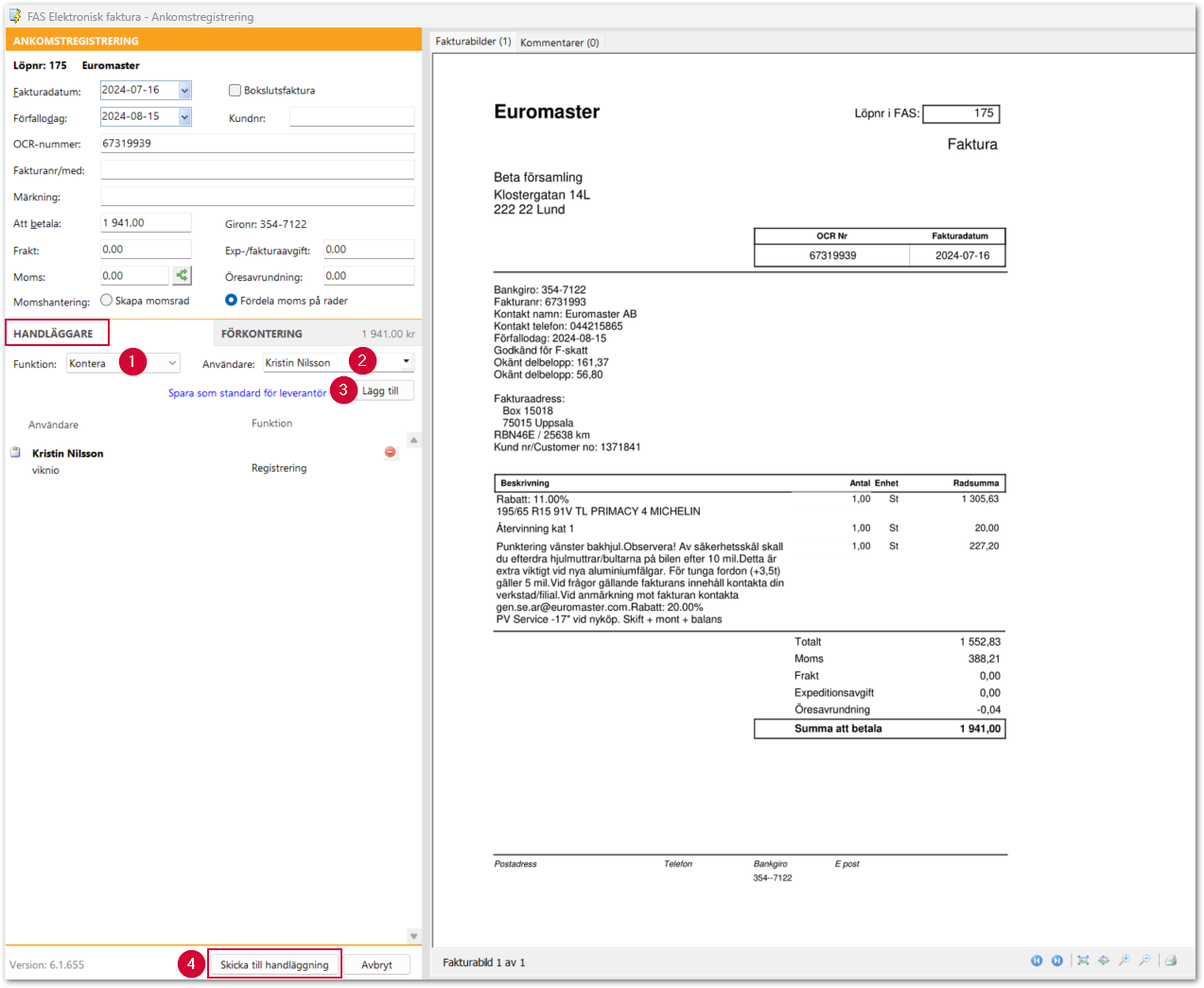Go to previous invoice image
This screenshot has height=988, width=1204.
[x=1037, y=961]
